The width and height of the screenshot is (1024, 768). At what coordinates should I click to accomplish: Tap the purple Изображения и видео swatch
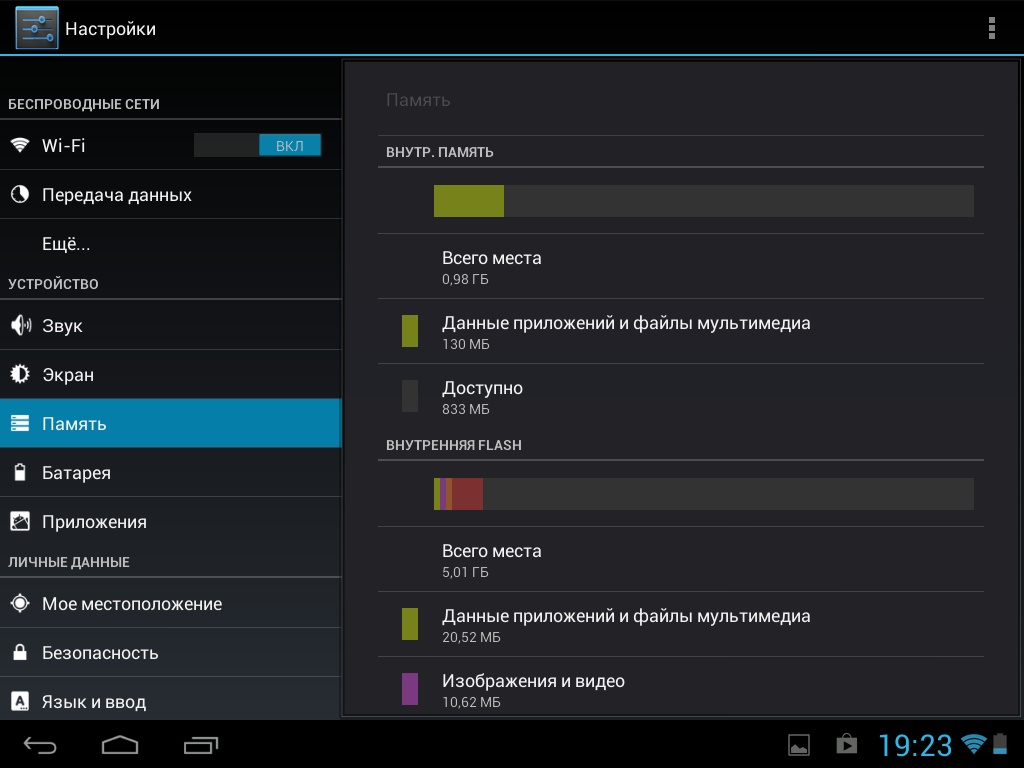(x=410, y=689)
